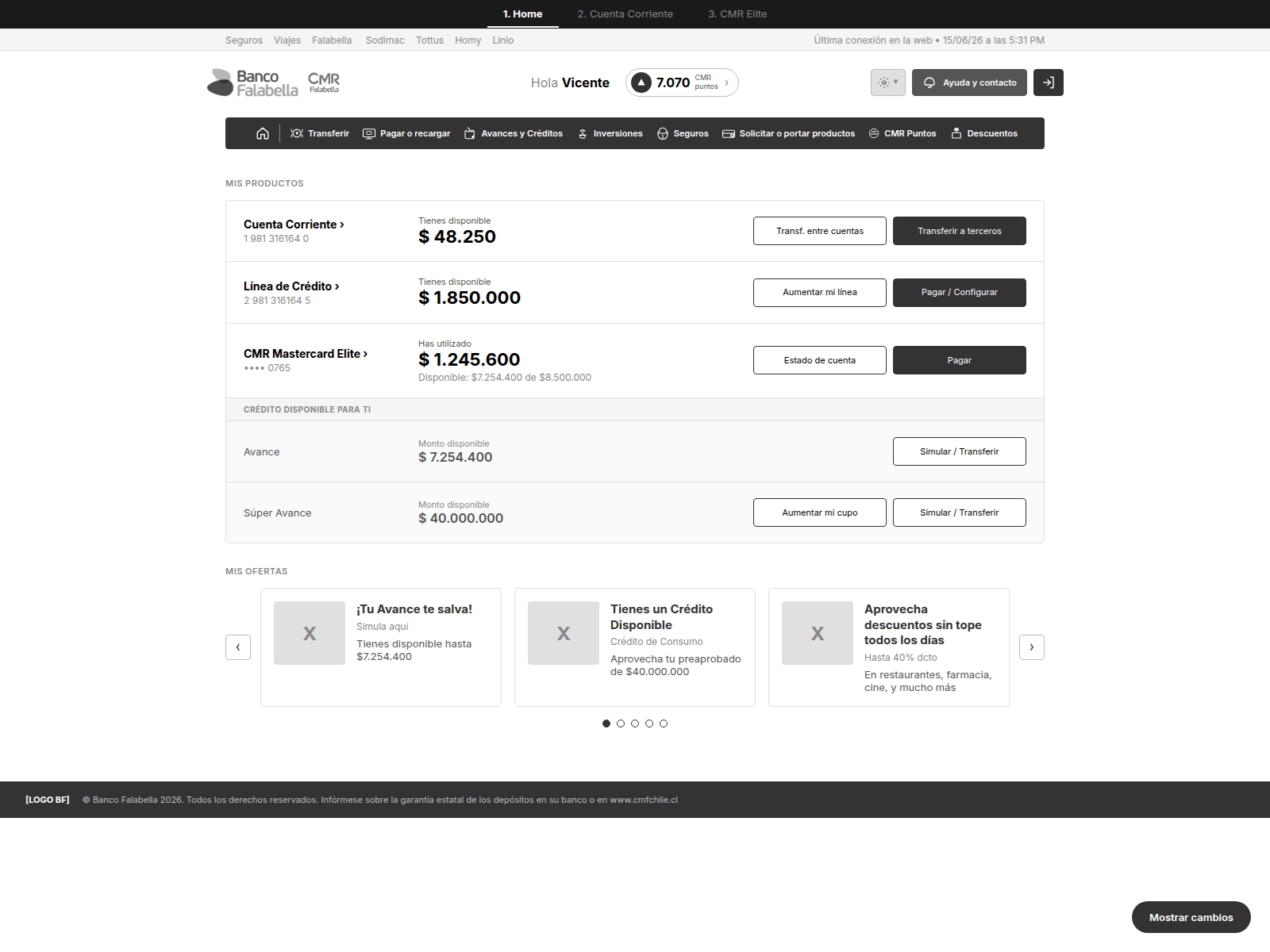Viewport: 1270px width, 952px height.
Task: Click Simular / Transferir in Avance row
Action: [x=960, y=451]
